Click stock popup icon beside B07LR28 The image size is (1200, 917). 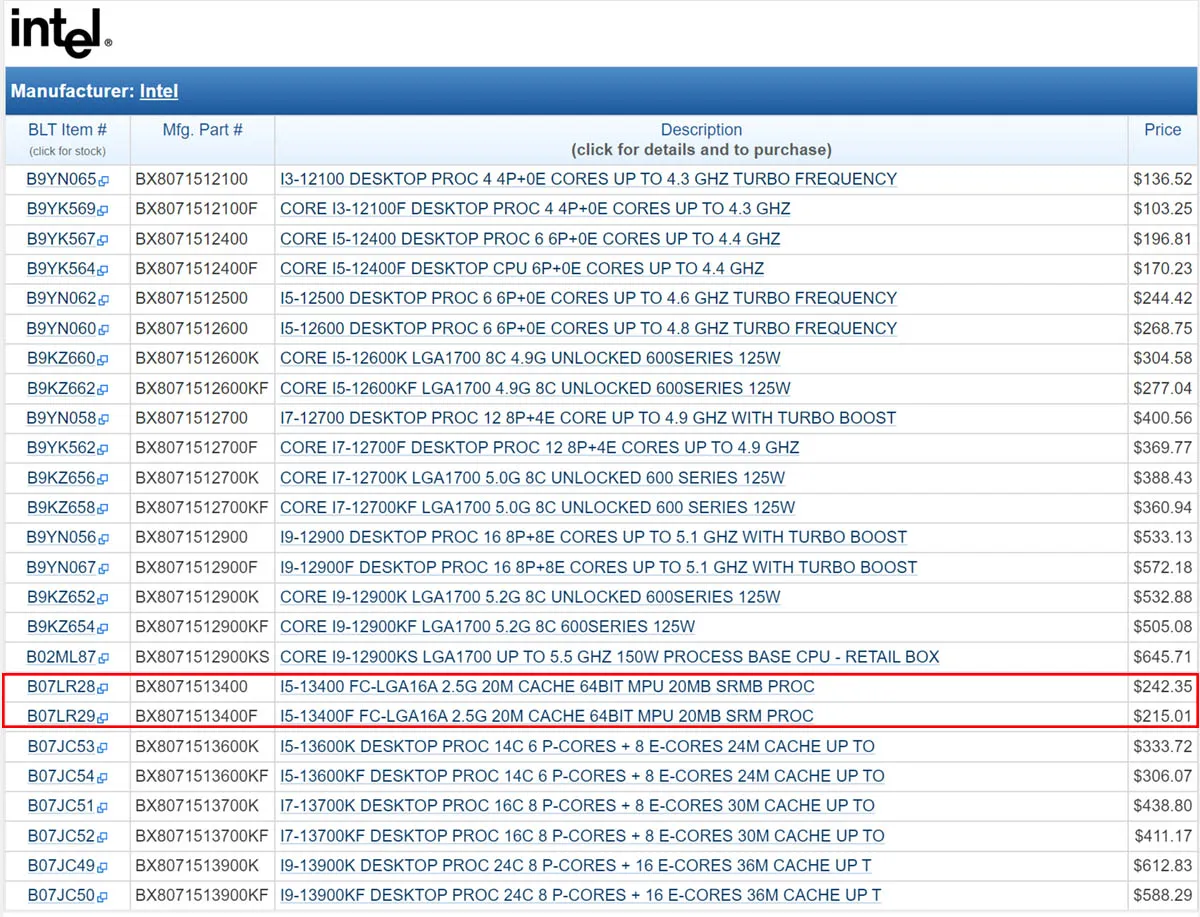(x=103, y=689)
